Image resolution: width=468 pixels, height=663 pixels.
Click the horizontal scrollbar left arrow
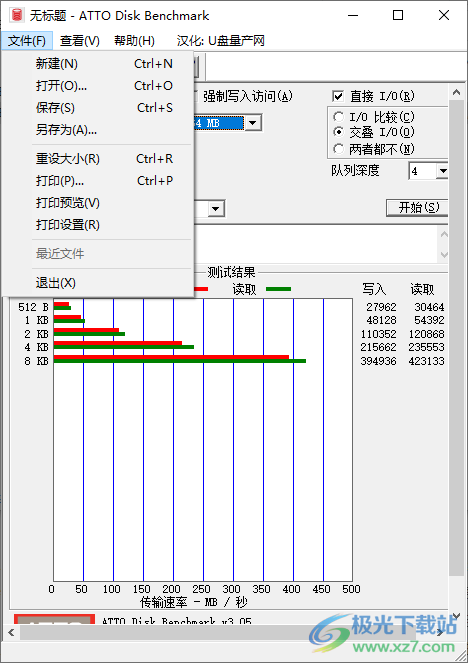click(x=11, y=633)
